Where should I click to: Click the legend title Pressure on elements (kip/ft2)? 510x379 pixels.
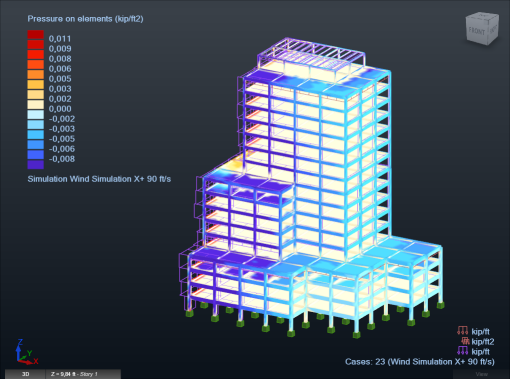point(85,19)
